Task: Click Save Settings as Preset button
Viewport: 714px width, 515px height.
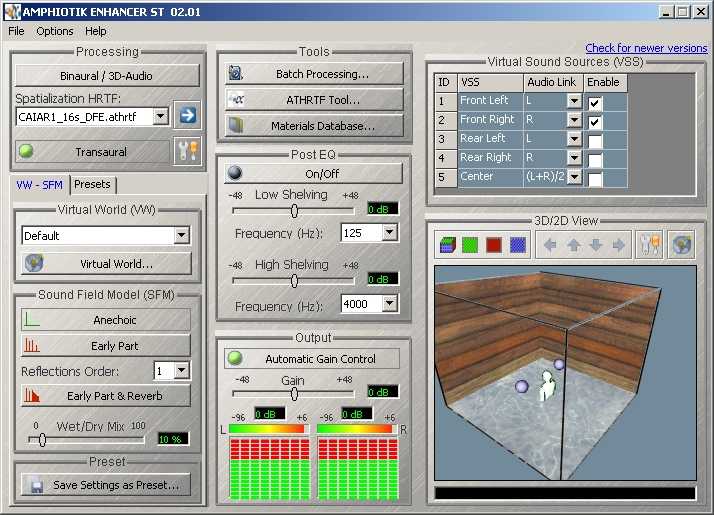Action: point(106,484)
